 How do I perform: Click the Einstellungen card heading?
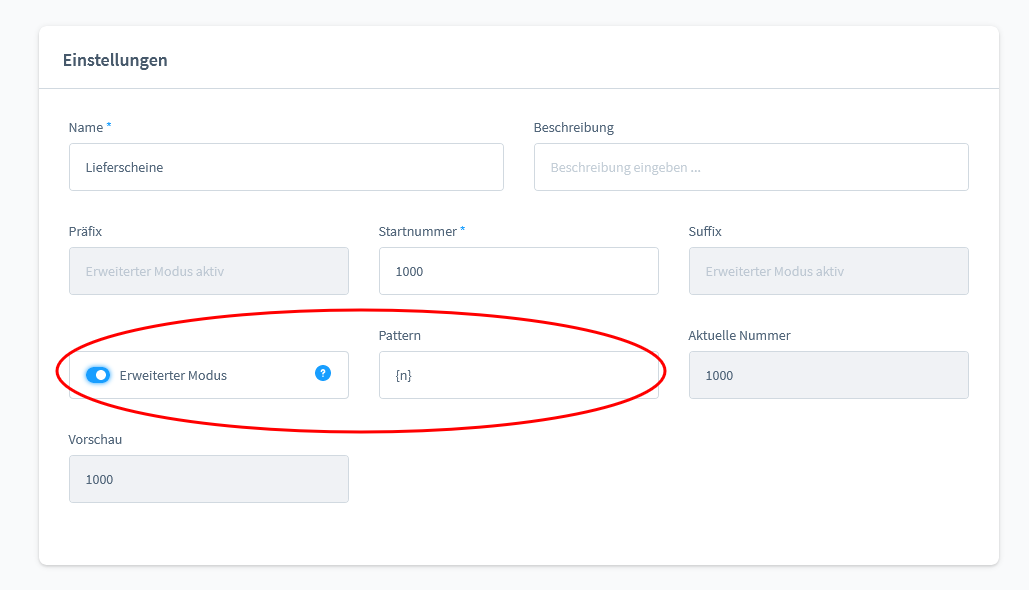pos(115,60)
